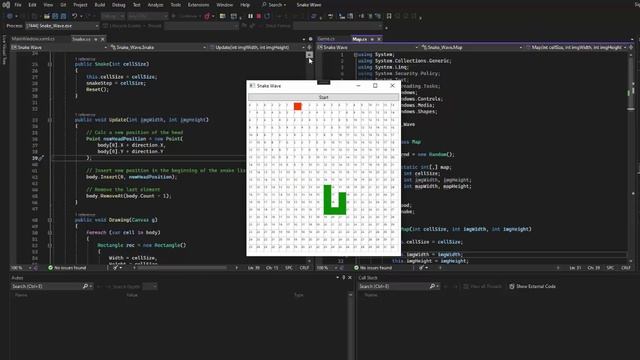Click search magnifier icon in Call Stack
The width and height of the screenshot is (640, 360).
click(432, 287)
